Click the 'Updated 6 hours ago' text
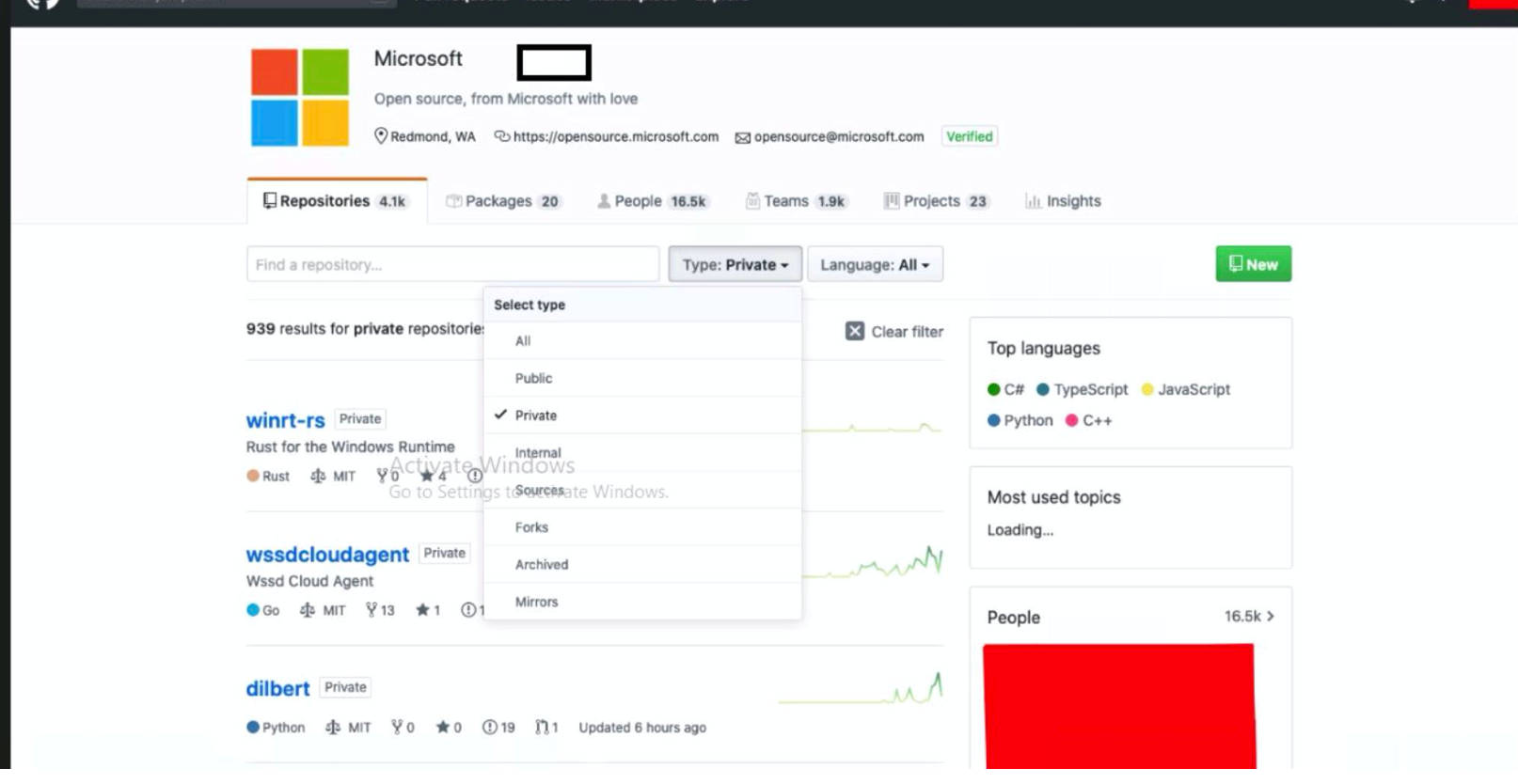Image resolution: width=1518 pixels, height=784 pixels. coord(642,728)
